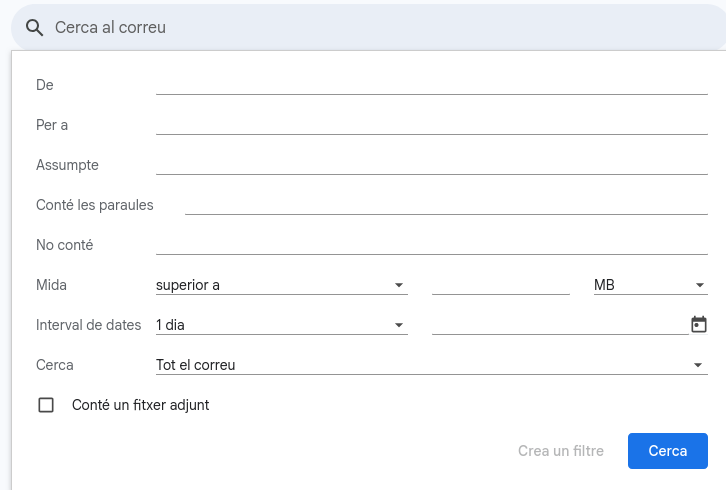Image resolution: width=726 pixels, height=490 pixels.
Task: Click the 'Crea un filtre' button
Action: tap(561, 451)
